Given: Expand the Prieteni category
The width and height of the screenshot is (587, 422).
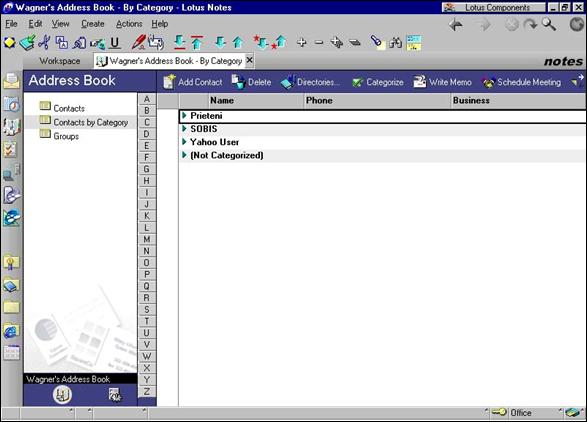Looking at the screenshot, I should point(184,115).
